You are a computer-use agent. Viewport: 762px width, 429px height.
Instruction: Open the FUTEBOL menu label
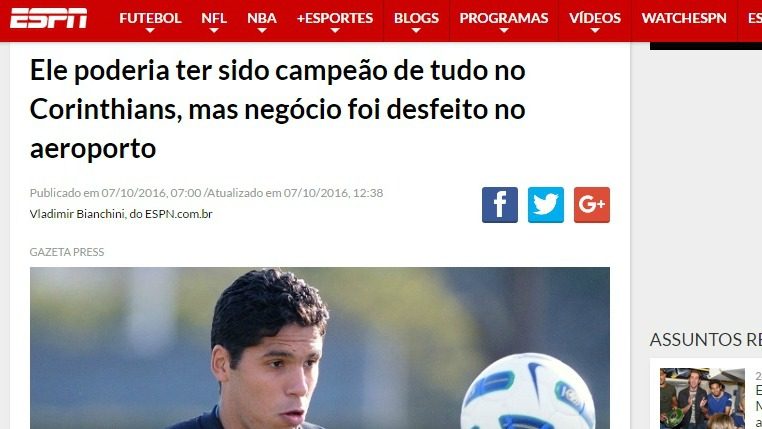[x=150, y=18]
